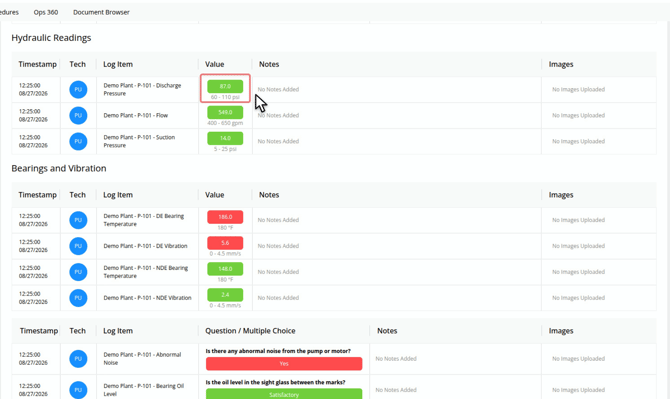The height and width of the screenshot is (399, 670).
Task: Click tech avatar for DE Bearing Temperature row
Action: coord(78,220)
